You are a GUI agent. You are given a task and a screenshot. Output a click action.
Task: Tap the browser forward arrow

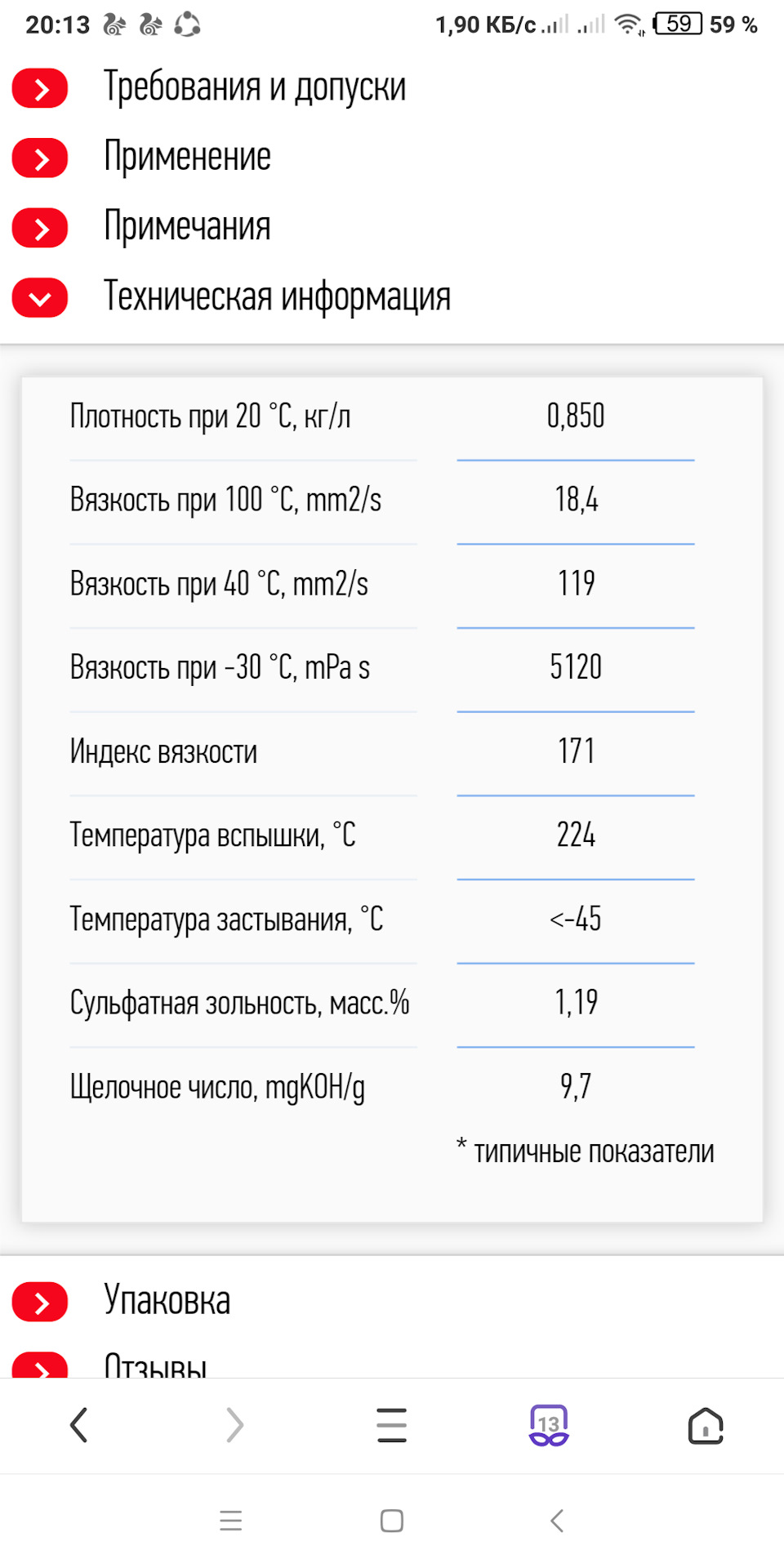pos(234,1426)
